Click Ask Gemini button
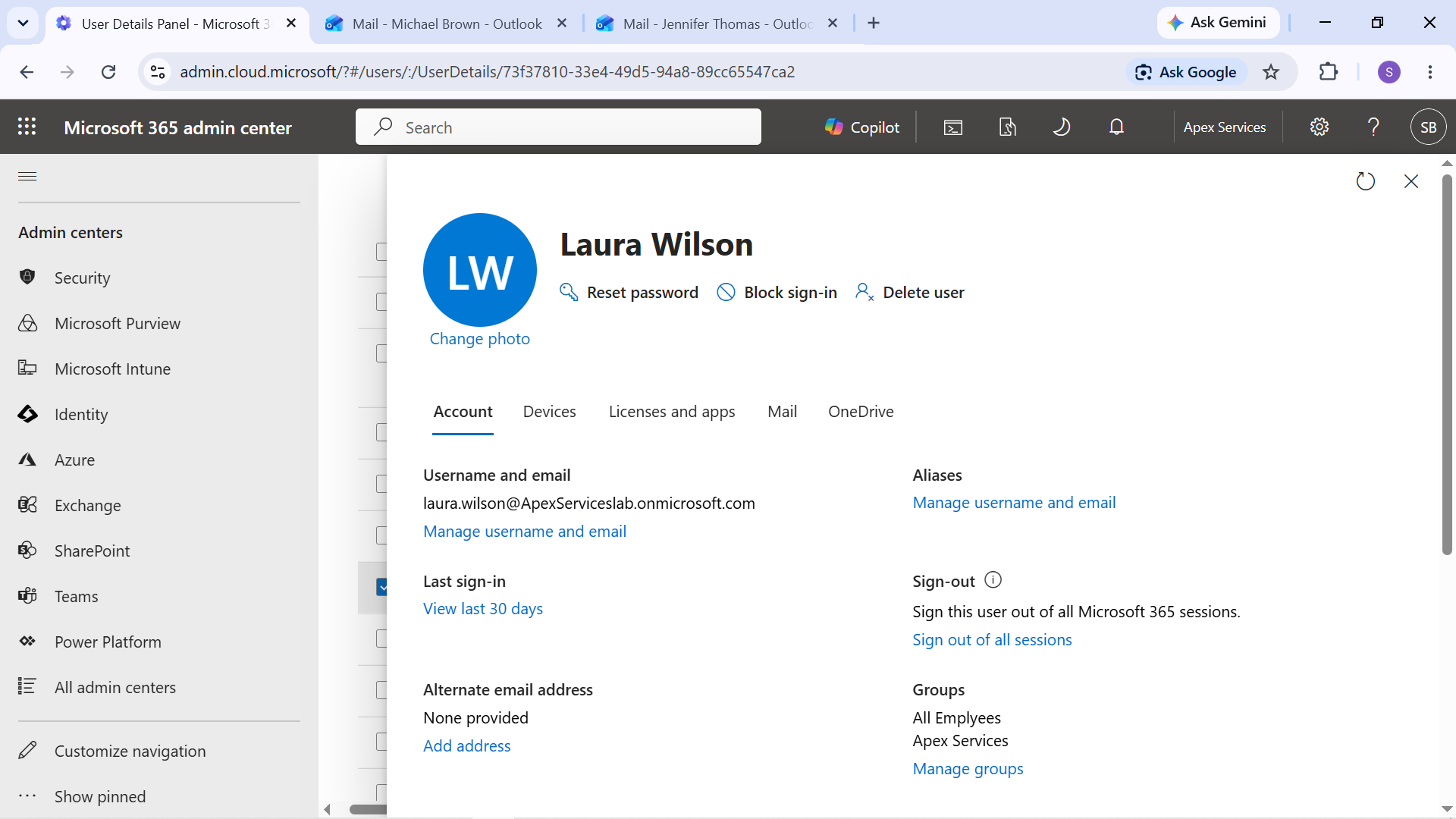 pos(1217,23)
